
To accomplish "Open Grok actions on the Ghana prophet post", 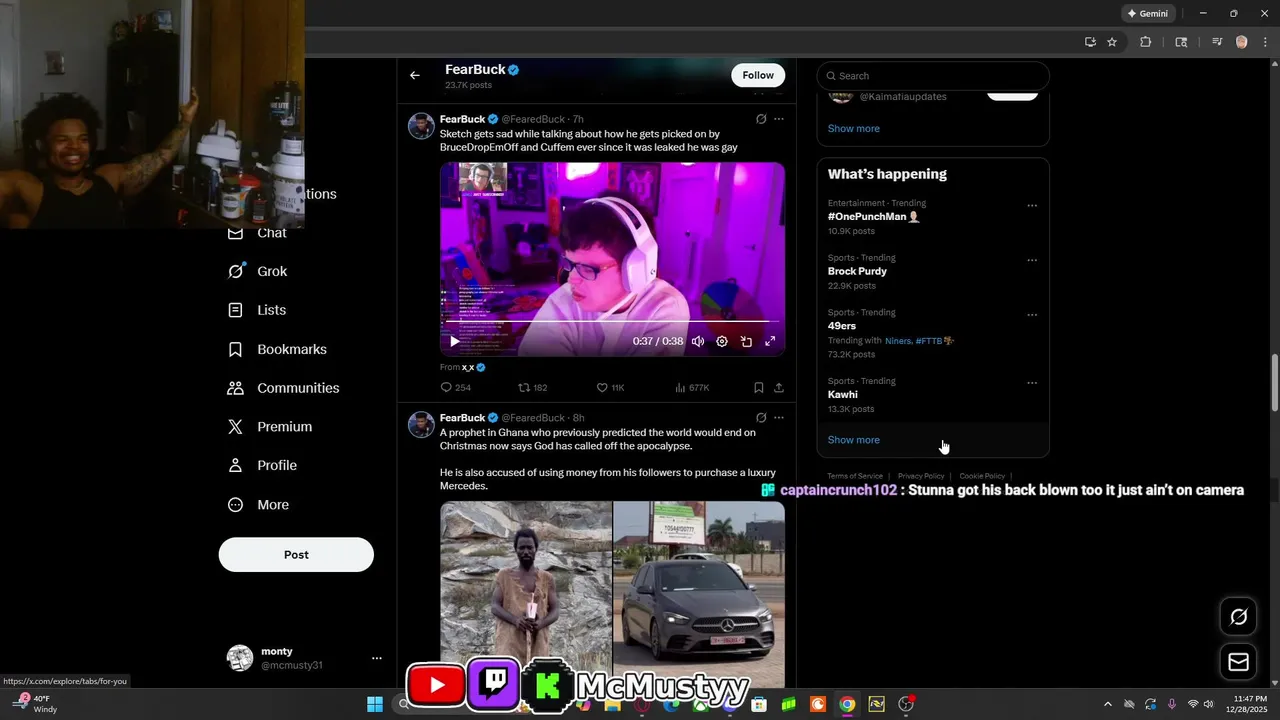I will coord(761,418).
